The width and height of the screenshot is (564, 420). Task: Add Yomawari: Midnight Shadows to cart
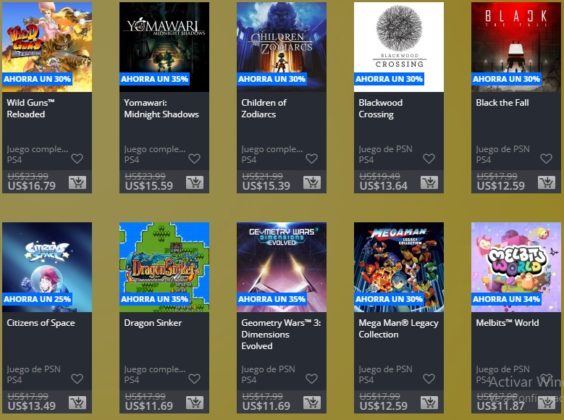click(x=195, y=183)
